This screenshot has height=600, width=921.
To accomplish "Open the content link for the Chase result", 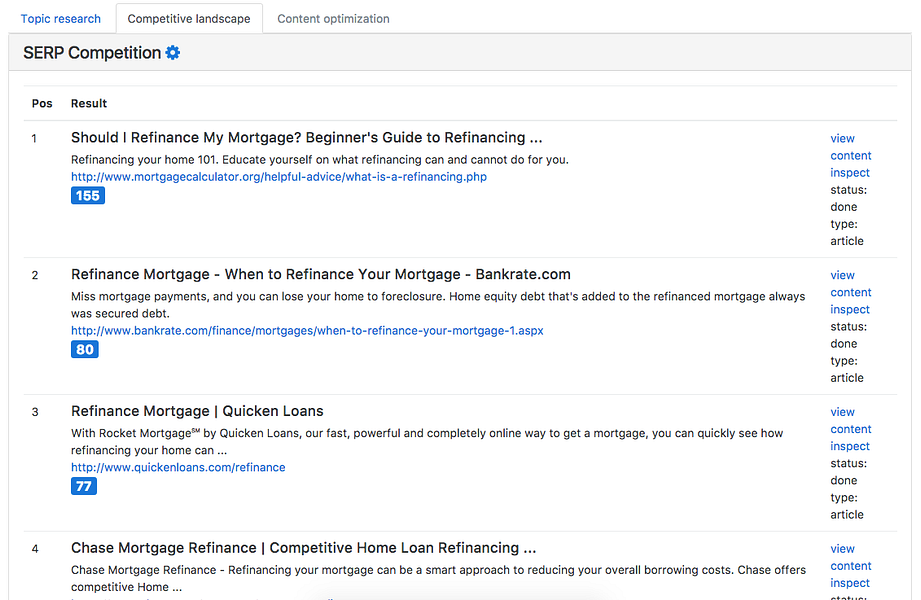I will tap(850, 566).
